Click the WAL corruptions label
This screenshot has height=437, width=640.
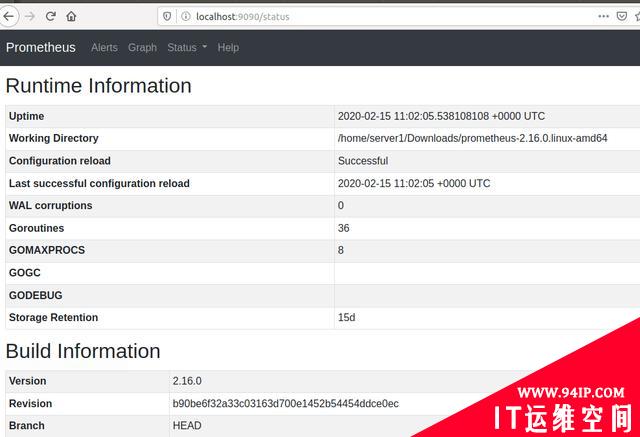tap(51, 206)
